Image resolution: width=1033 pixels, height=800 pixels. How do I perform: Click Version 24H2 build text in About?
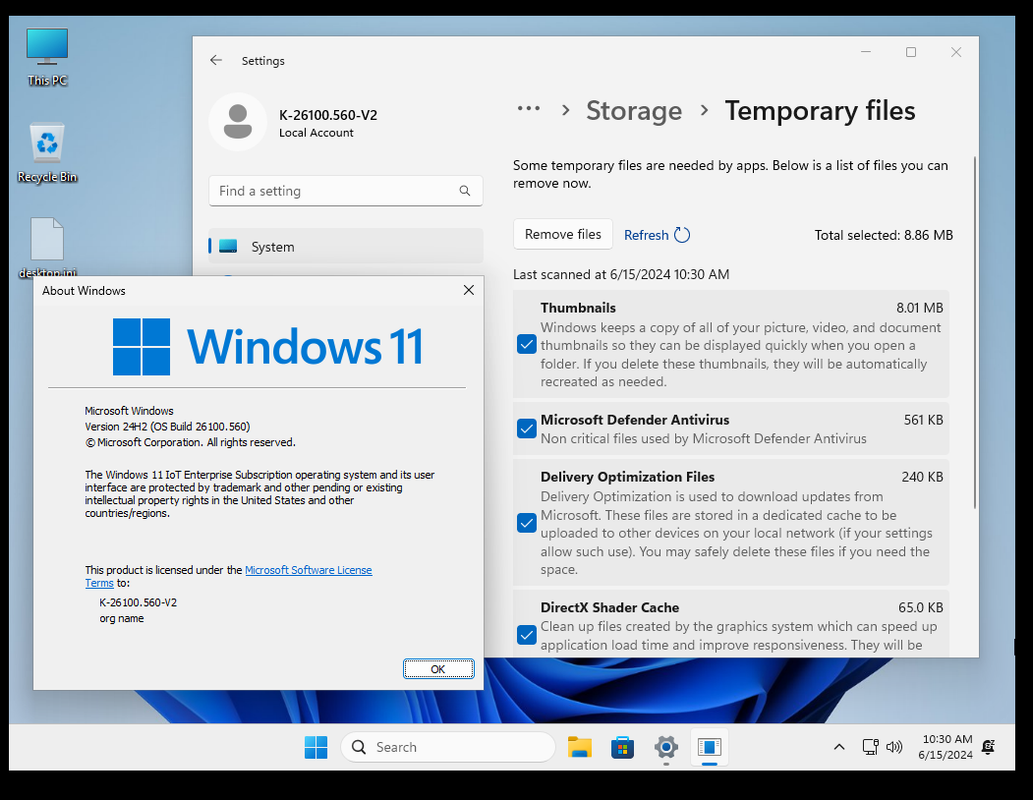[167, 426]
